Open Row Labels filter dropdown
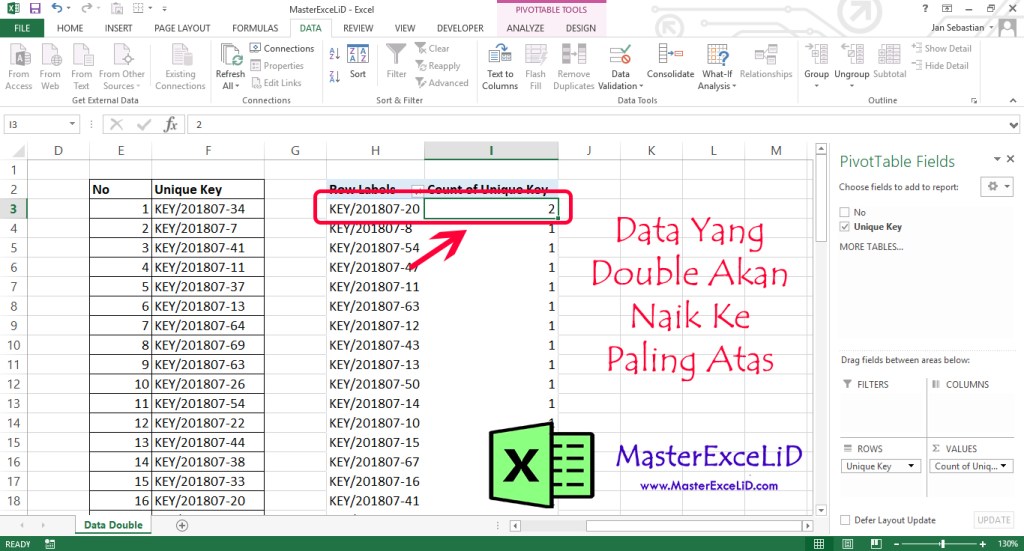 tap(417, 190)
